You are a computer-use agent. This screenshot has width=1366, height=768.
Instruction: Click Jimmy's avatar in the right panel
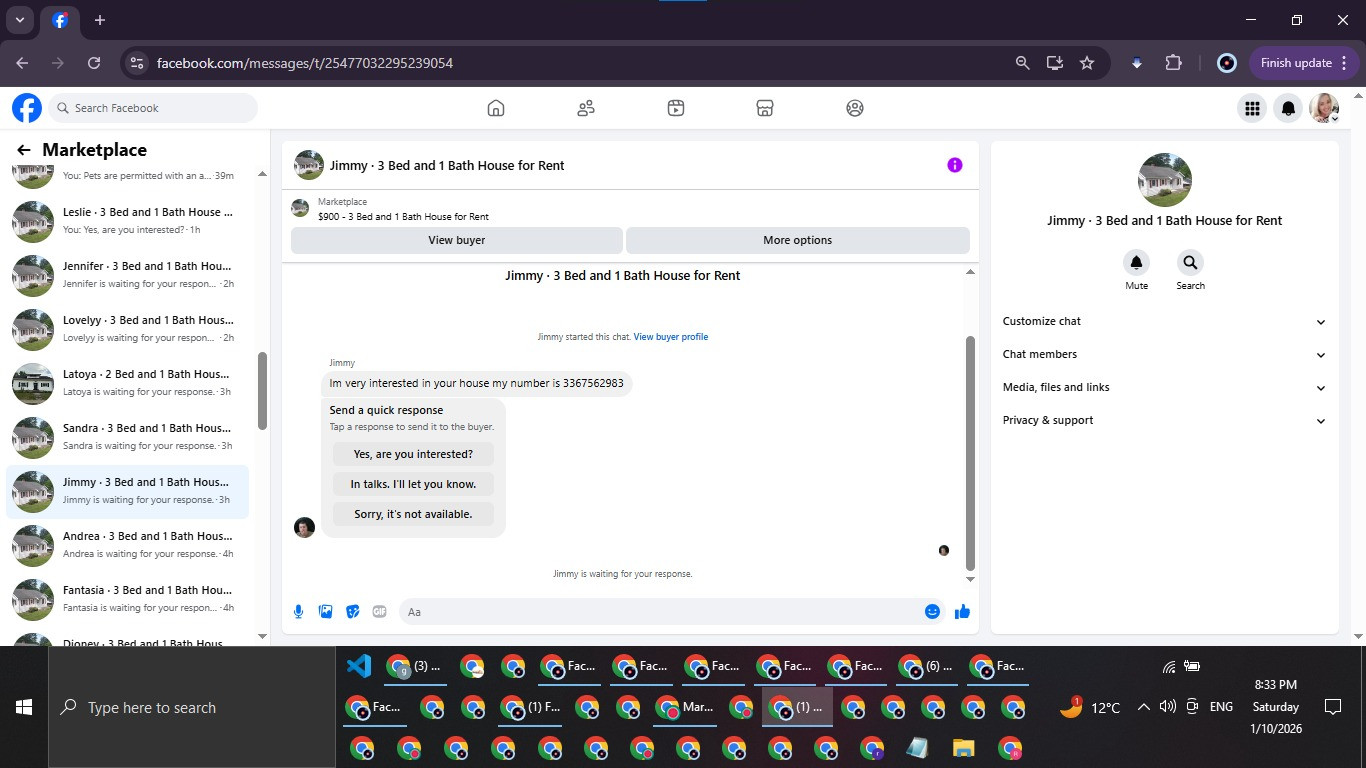click(1165, 180)
